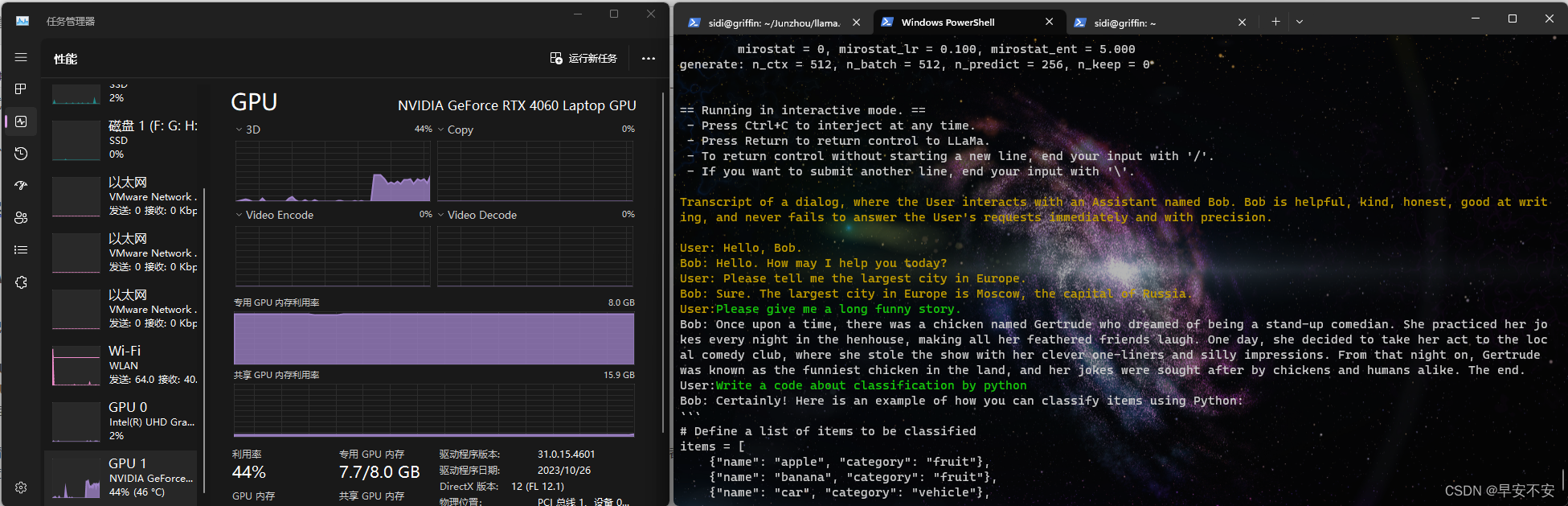The height and width of the screenshot is (506, 1568).
Task: Click the '== Running in interactive mode. ==' line
Action: coord(803,110)
